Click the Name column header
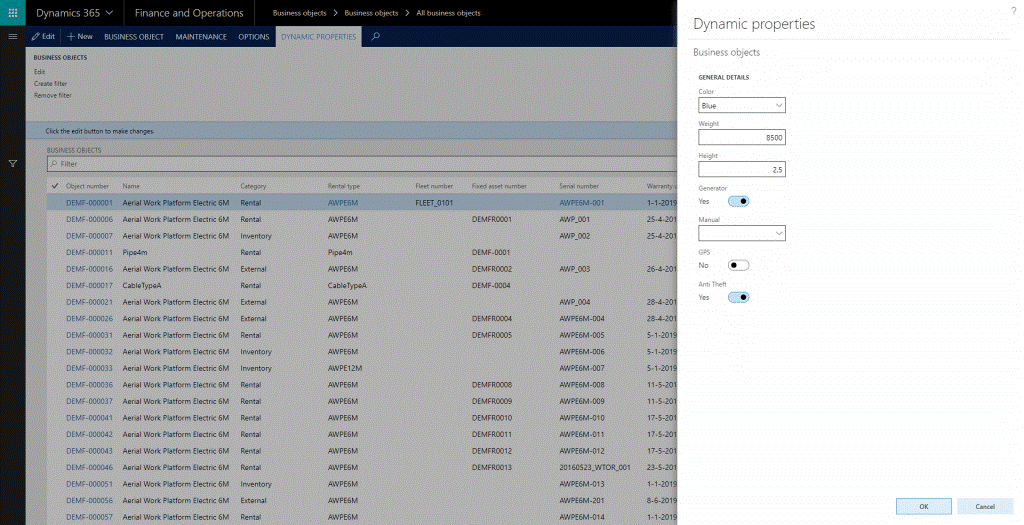1024x525 pixels. (131, 186)
